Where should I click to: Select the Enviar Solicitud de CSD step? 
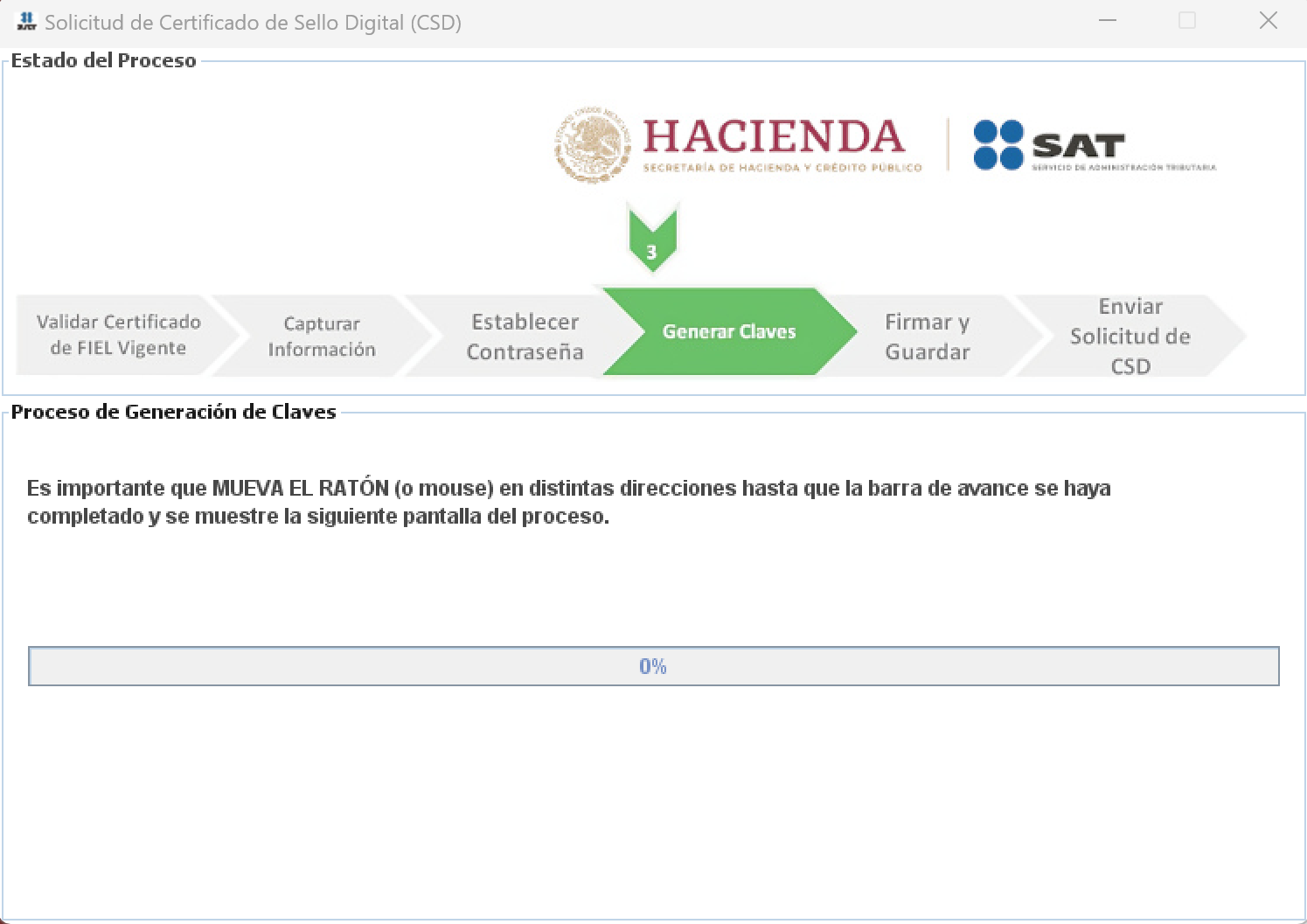click(x=1130, y=336)
